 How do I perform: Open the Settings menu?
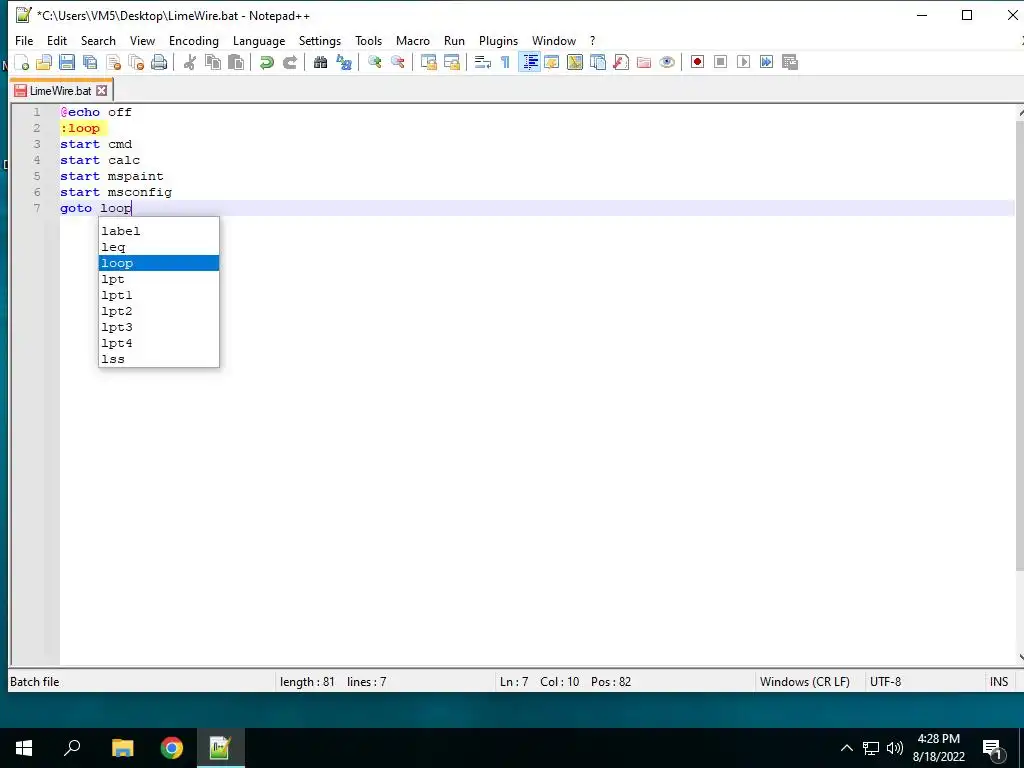320,40
